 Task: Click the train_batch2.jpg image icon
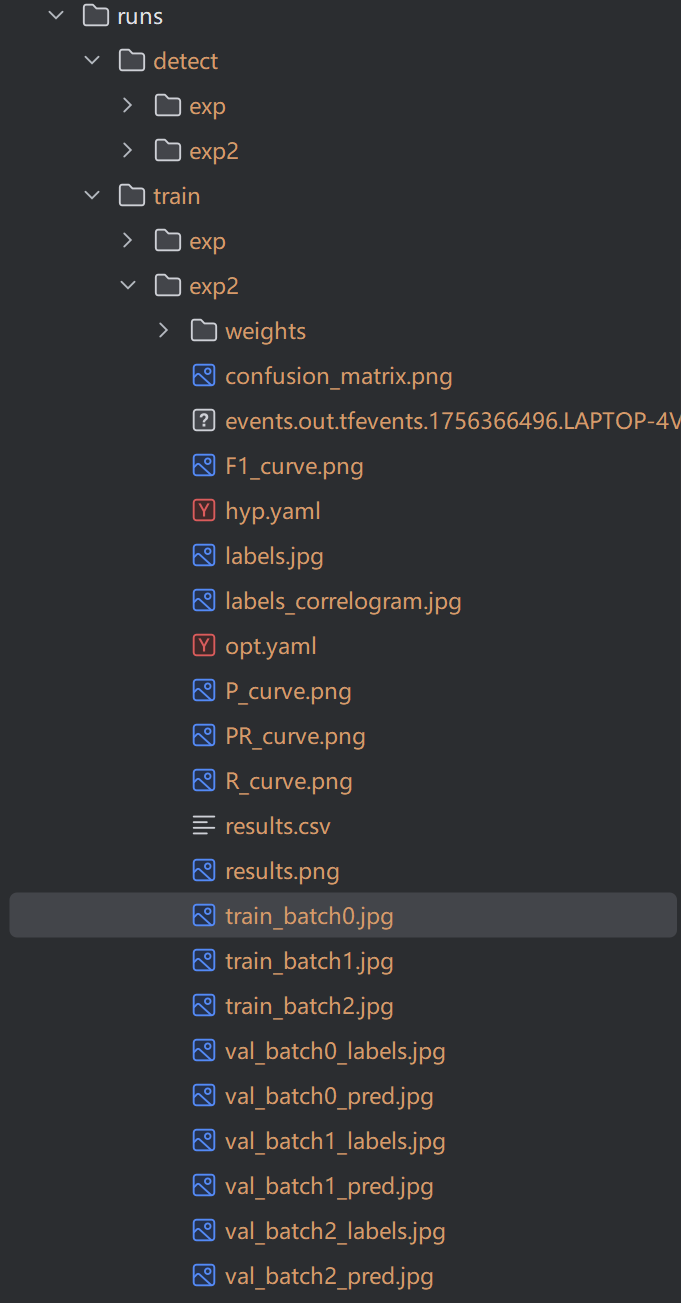[204, 1006]
